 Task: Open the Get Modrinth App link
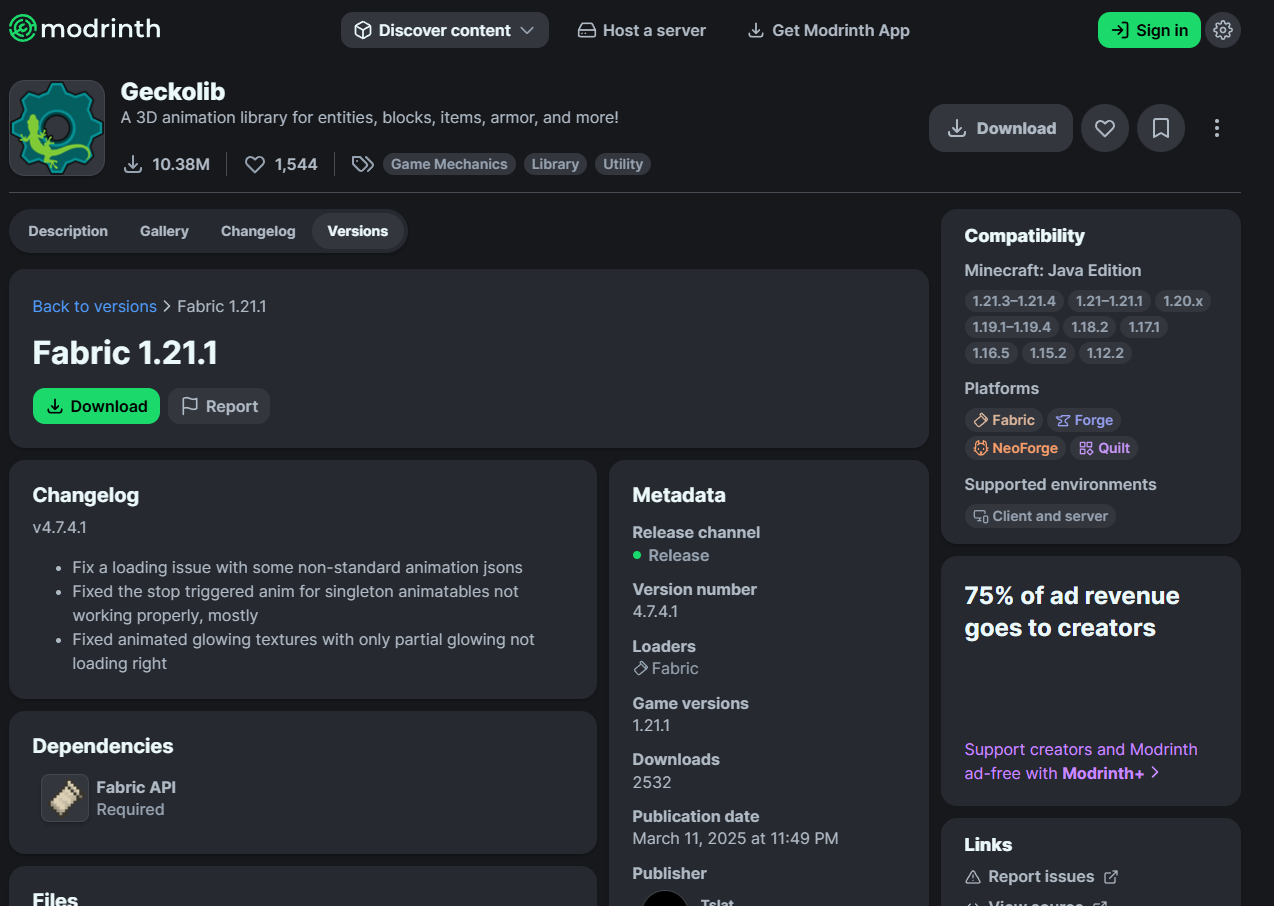tap(829, 30)
